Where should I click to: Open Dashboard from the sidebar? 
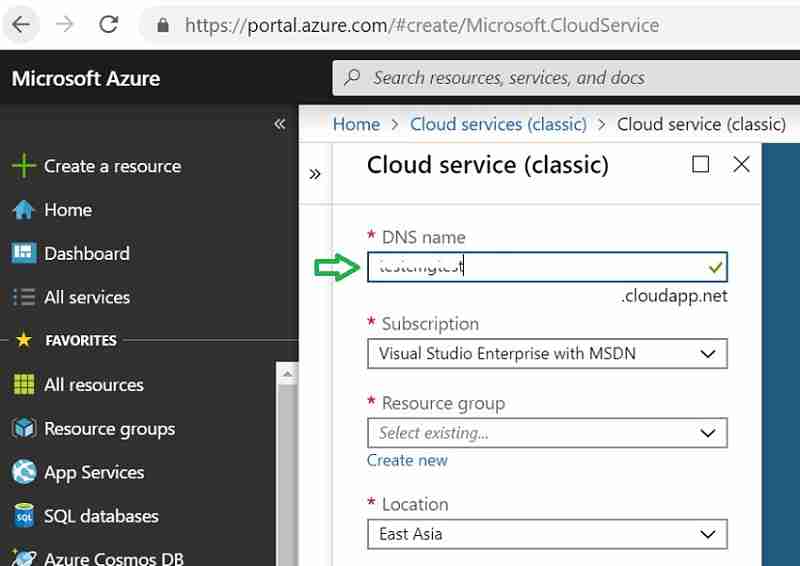87,254
